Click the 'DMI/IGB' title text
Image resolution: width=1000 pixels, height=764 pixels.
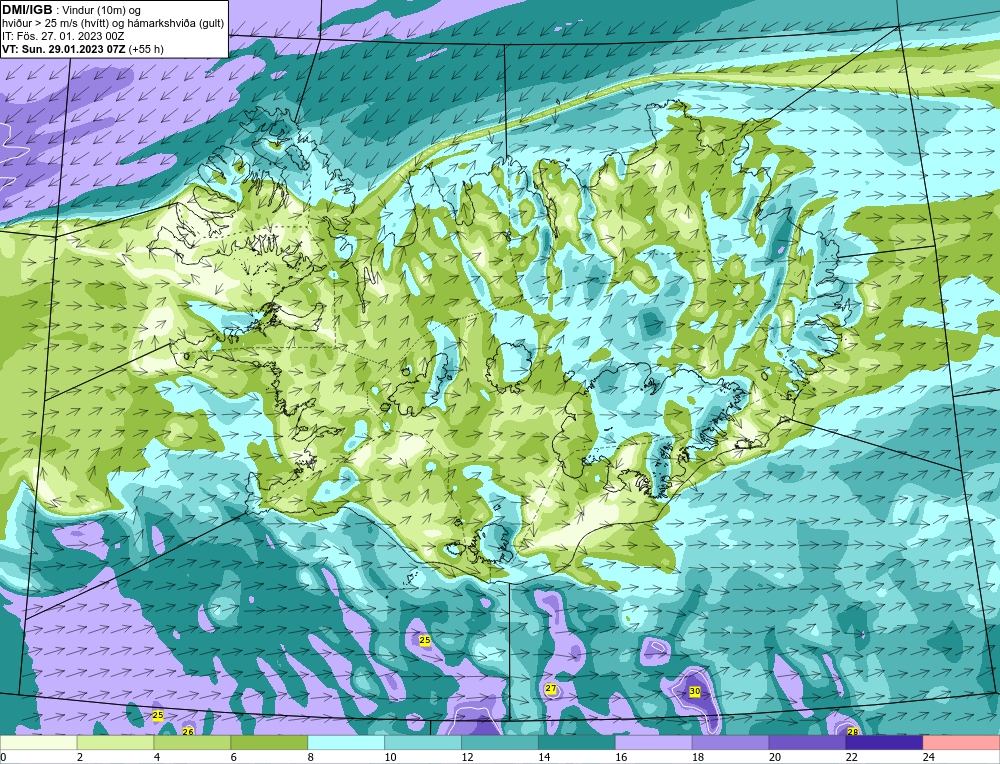tap(27, 10)
